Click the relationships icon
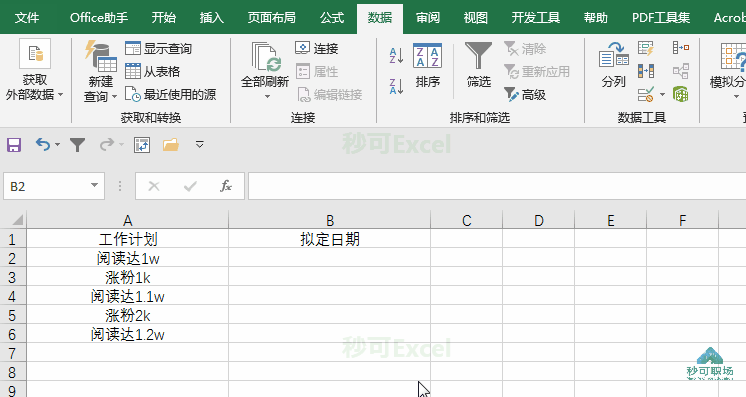This screenshot has height=397, width=746. point(681,71)
